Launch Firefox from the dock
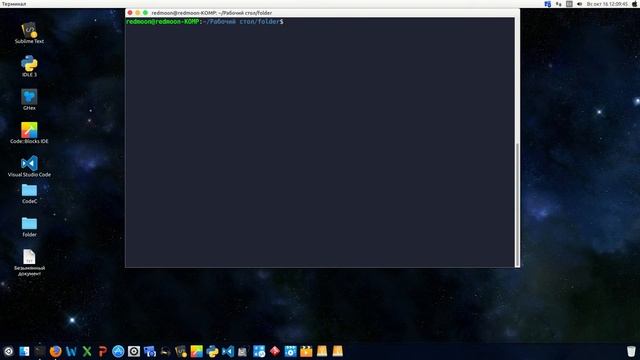The image size is (640, 360). click(x=56, y=351)
